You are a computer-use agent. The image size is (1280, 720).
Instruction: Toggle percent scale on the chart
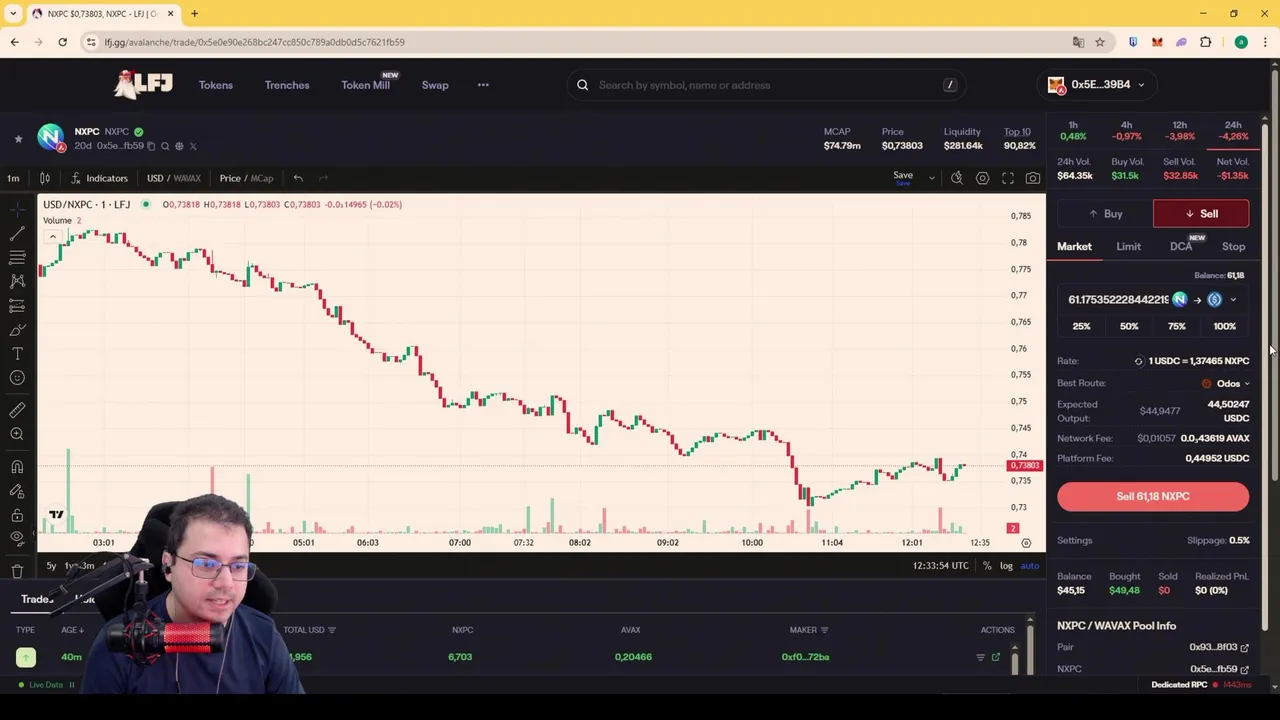pyautogui.click(x=987, y=566)
